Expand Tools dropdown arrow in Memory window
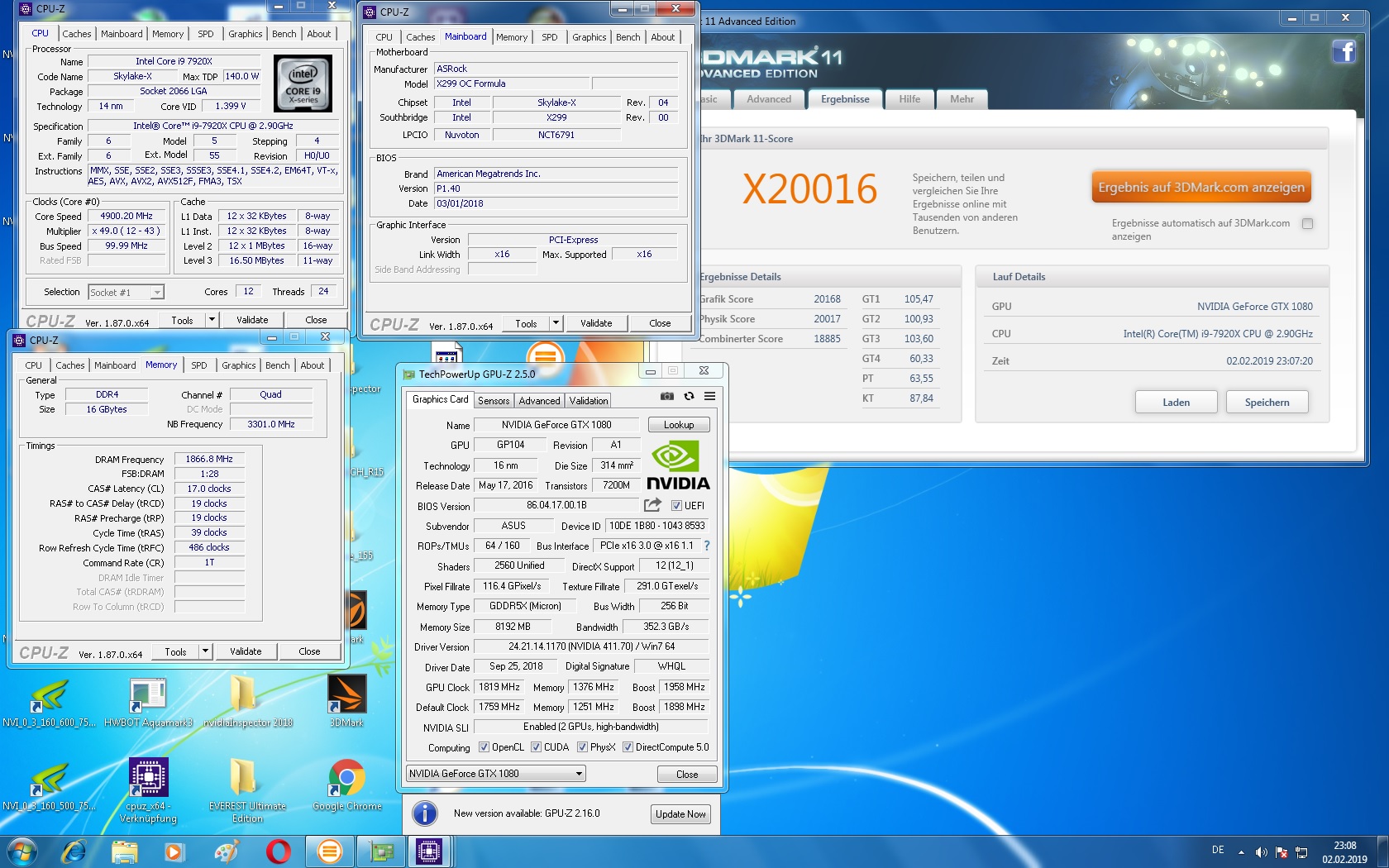1389x868 pixels. 205,651
